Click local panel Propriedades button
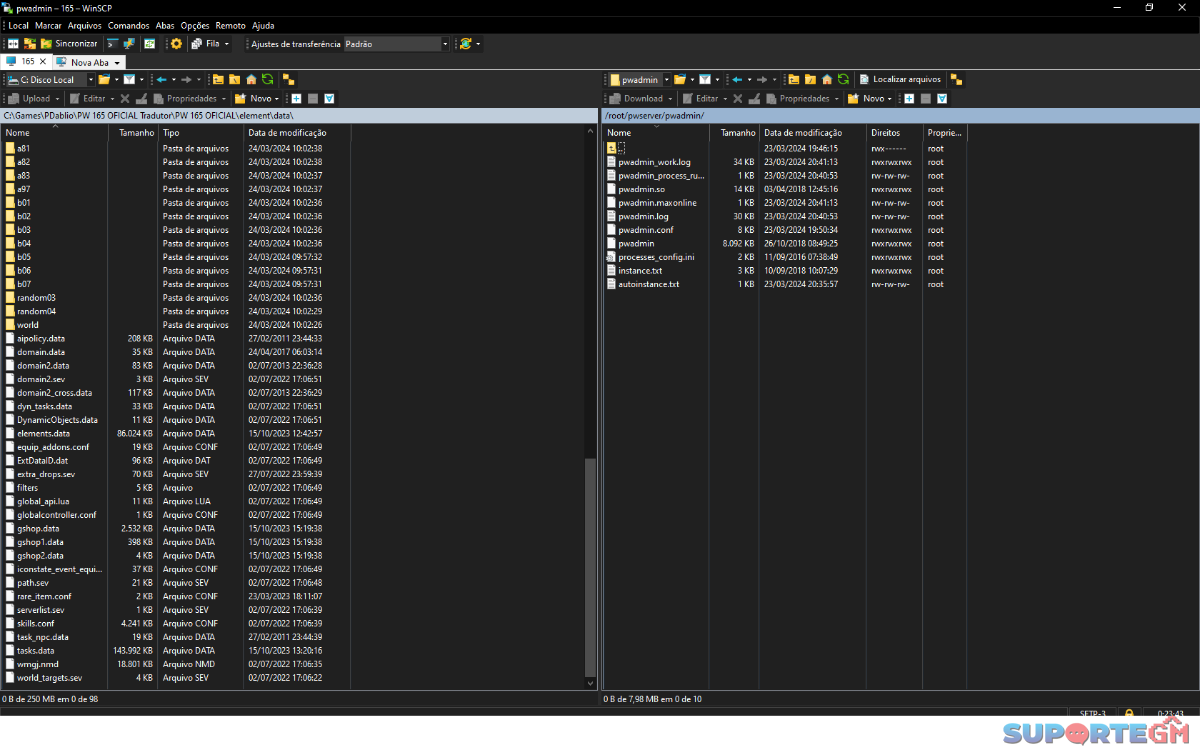This screenshot has height=750, width=1200. pyautogui.click(x=185, y=99)
